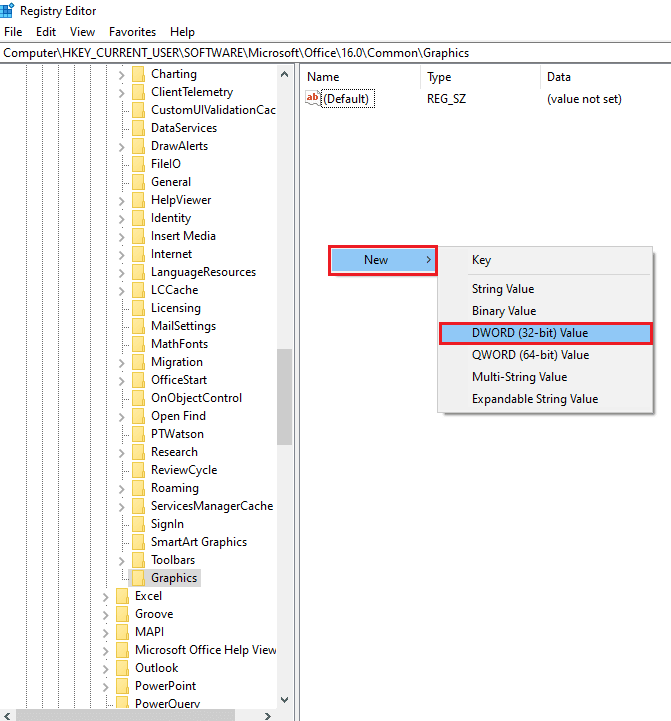Open the View menu
Viewport: 671px width, 721px height.
[82, 32]
